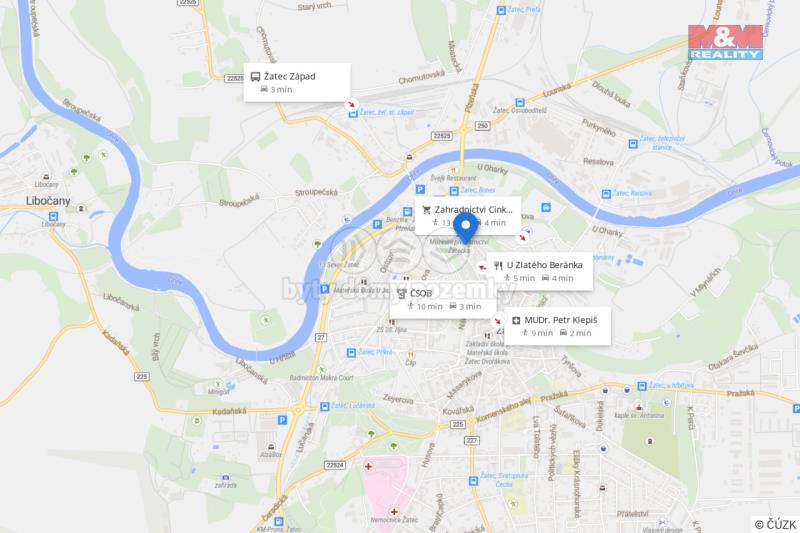
Task: Click the ČÚZK copyright link
Action: point(775,525)
